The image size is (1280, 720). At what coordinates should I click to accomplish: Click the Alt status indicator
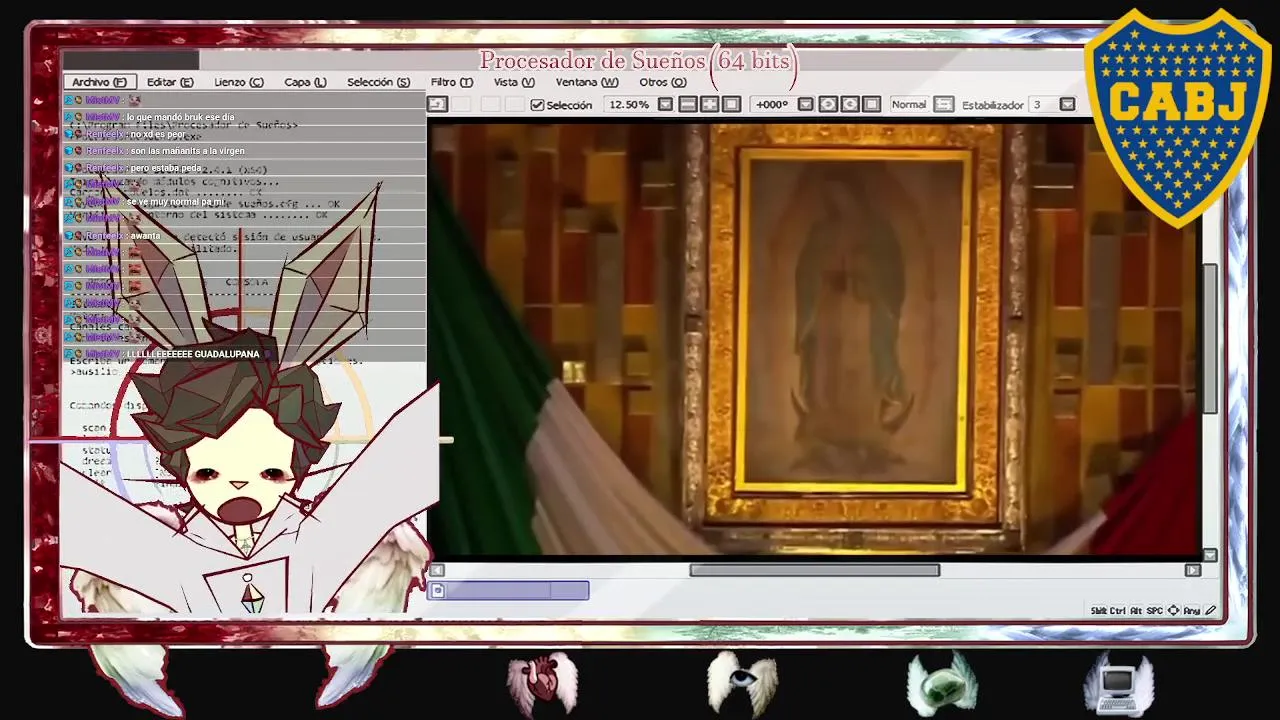[1136, 611]
